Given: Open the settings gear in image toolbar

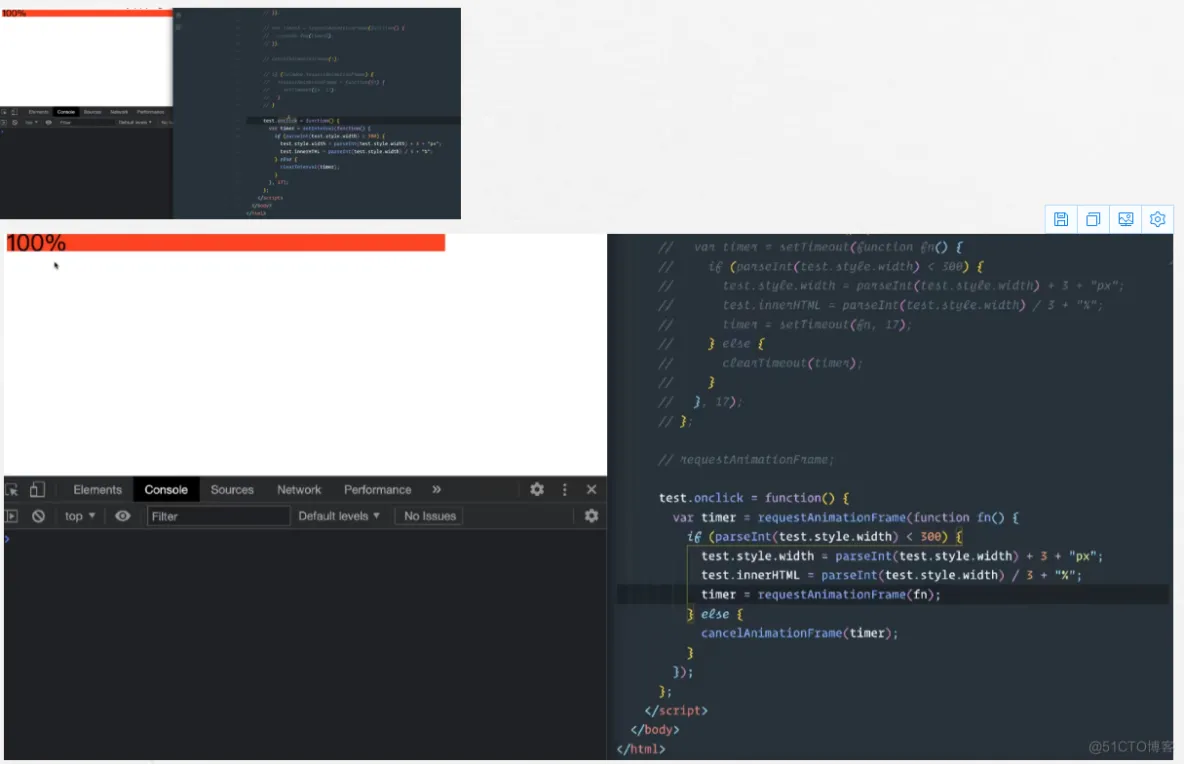Looking at the screenshot, I should pyautogui.click(x=1158, y=220).
